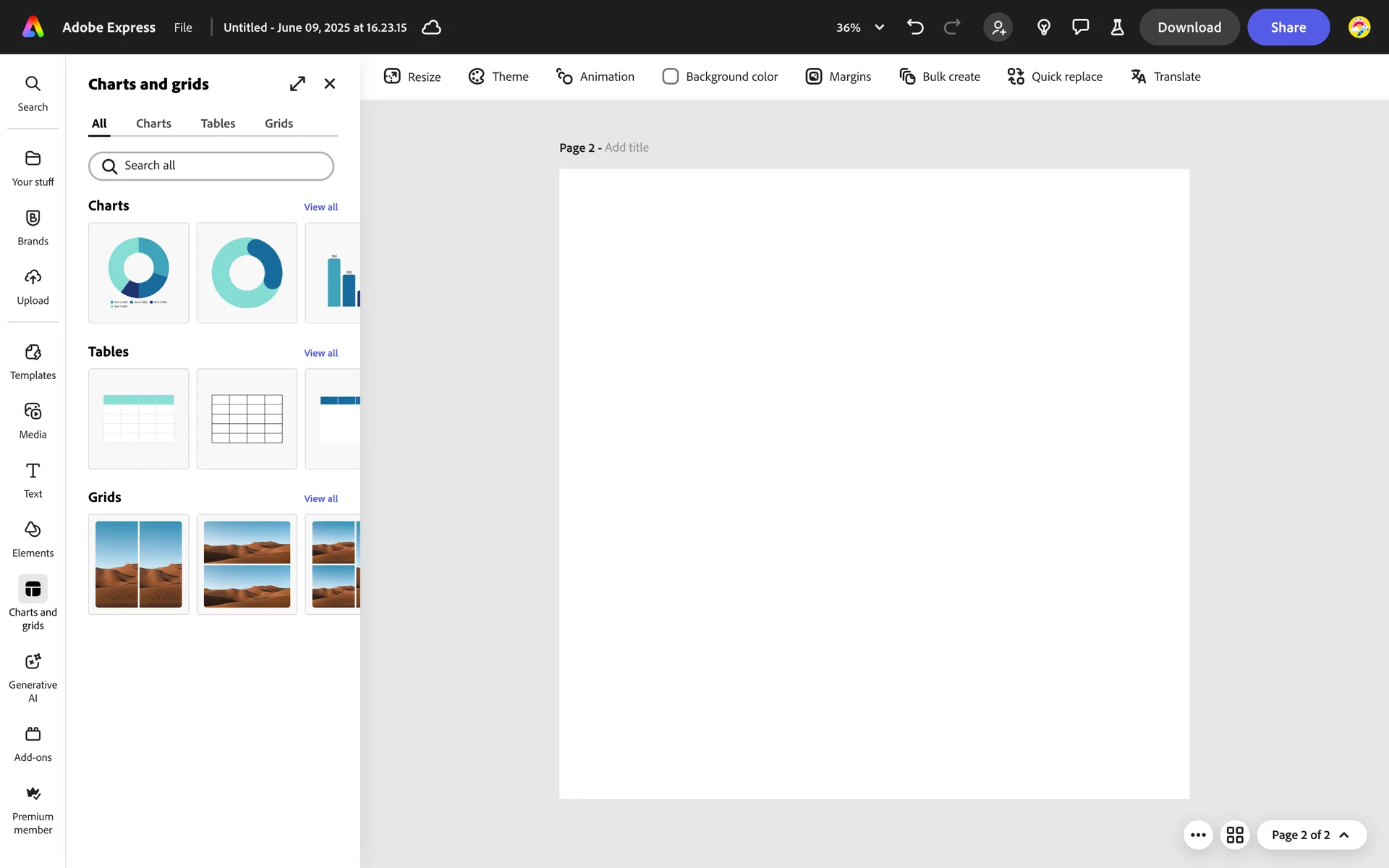Open the Brands sidebar panel
1389x868 pixels.
click(x=33, y=228)
